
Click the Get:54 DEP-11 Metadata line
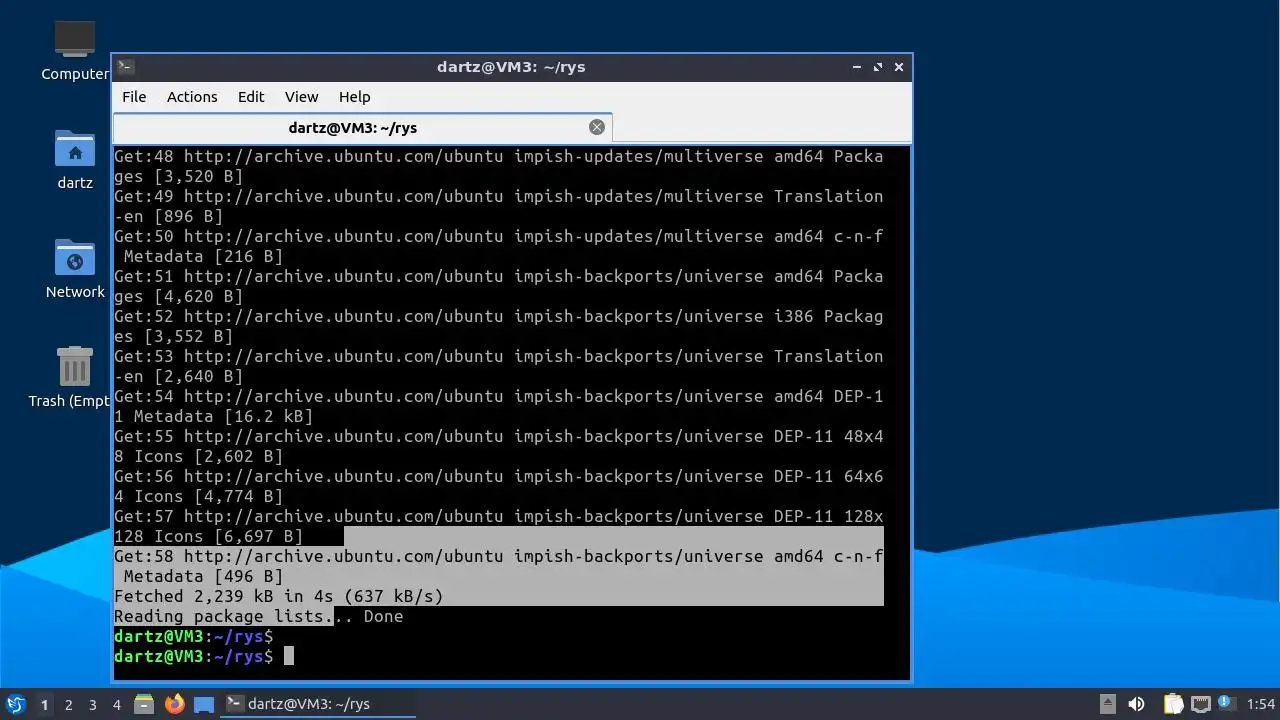[498, 406]
